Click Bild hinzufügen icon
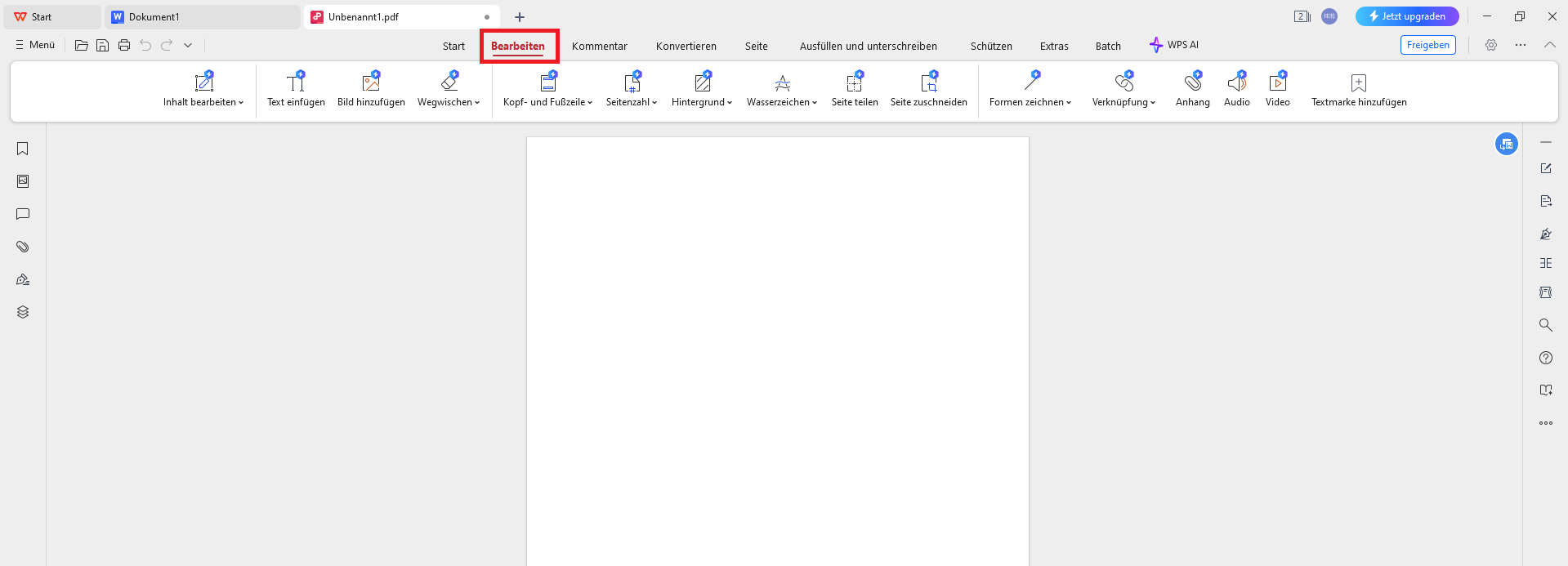This screenshot has width=1568, height=566. point(371,82)
